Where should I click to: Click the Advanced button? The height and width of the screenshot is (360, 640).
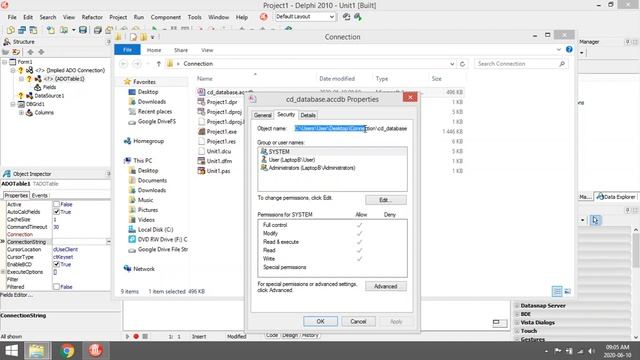[385, 286]
